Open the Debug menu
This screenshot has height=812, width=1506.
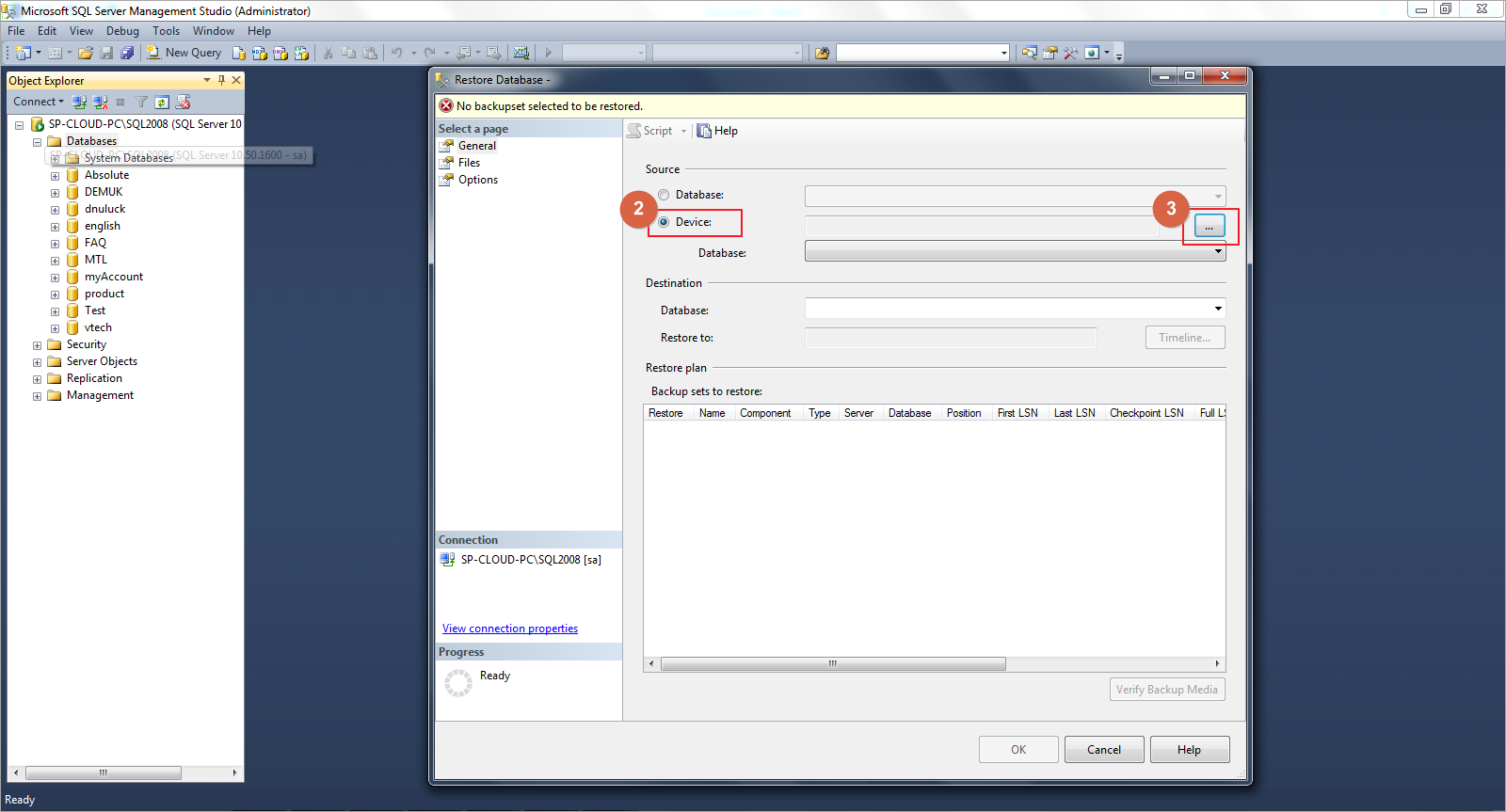coord(122,31)
